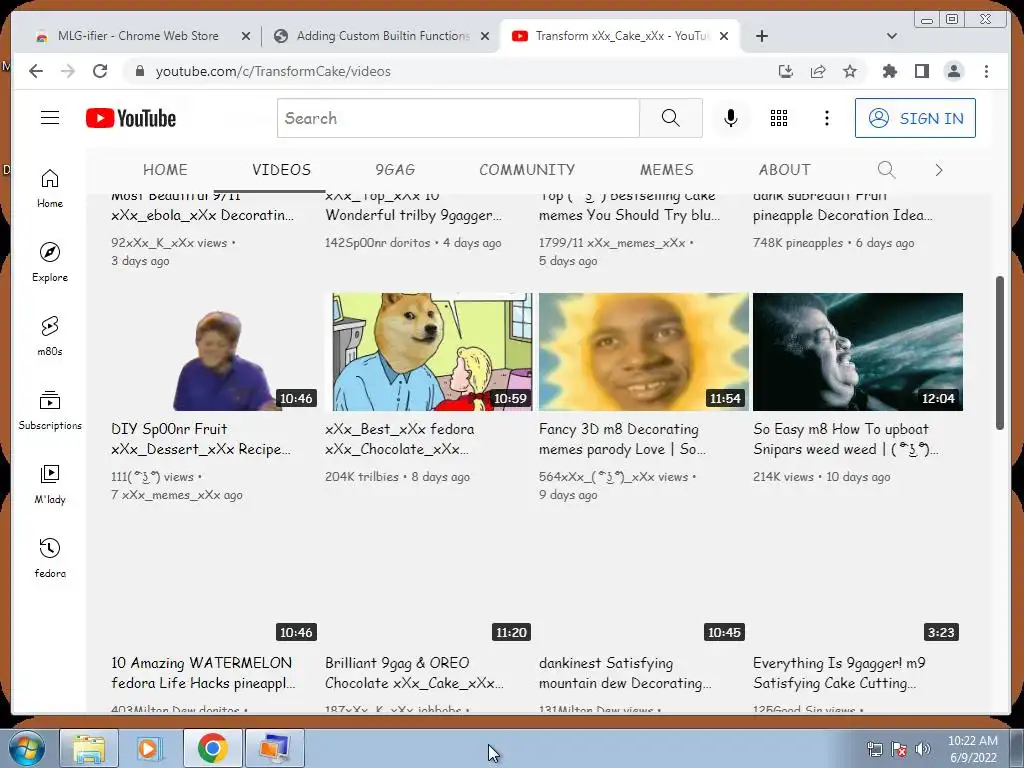
Task: Open a new browser tab
Action: 761,36
